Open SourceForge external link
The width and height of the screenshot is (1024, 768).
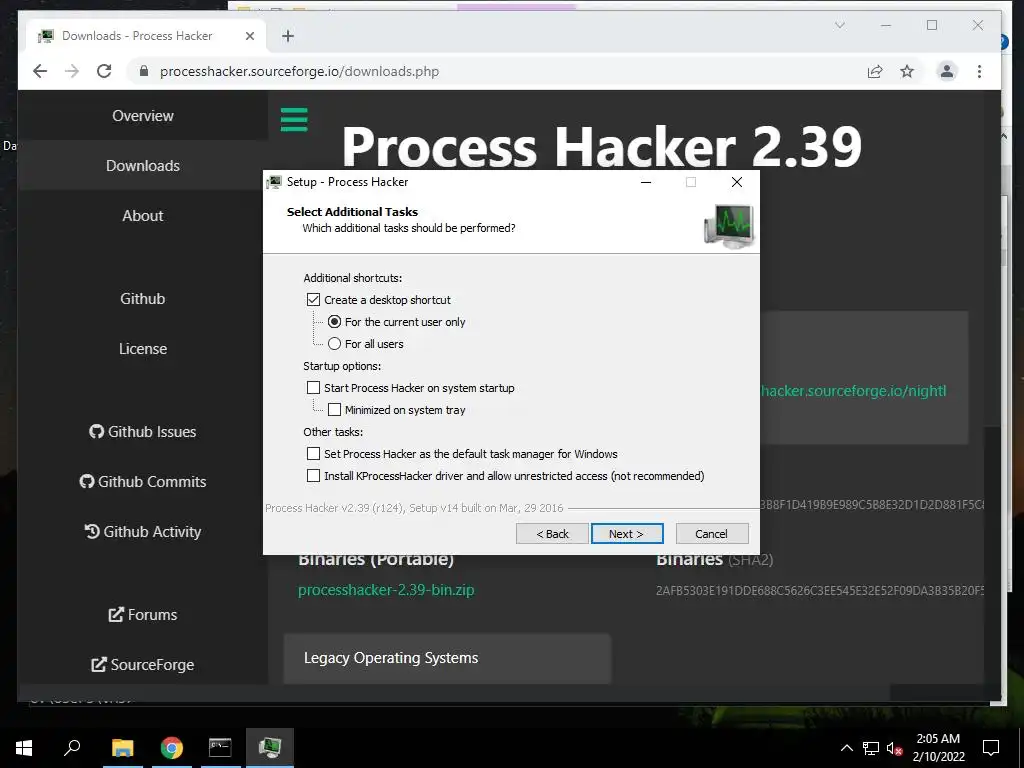[143, 664]
